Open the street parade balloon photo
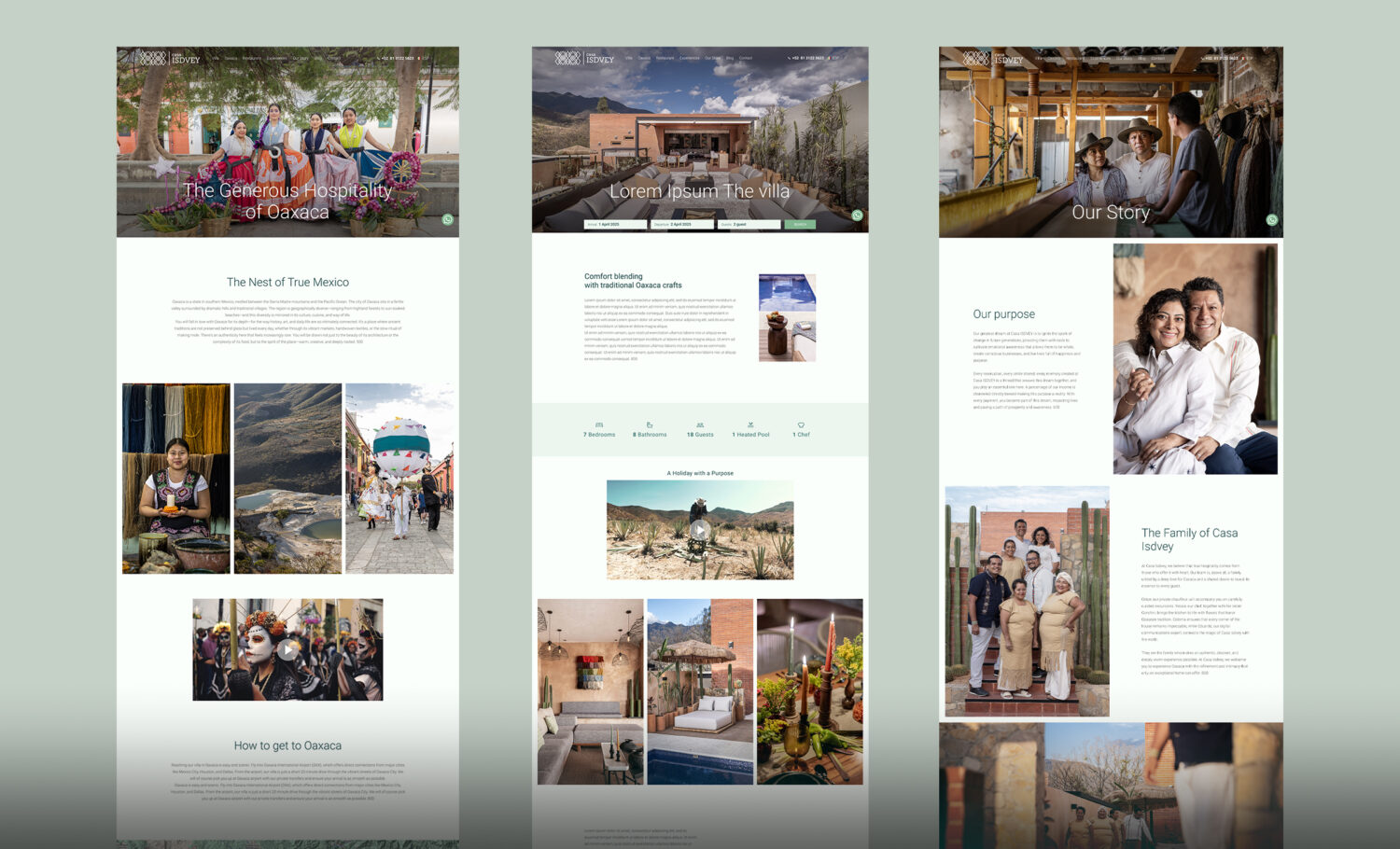Screen dimensions: 1400x849 [399, 478]
